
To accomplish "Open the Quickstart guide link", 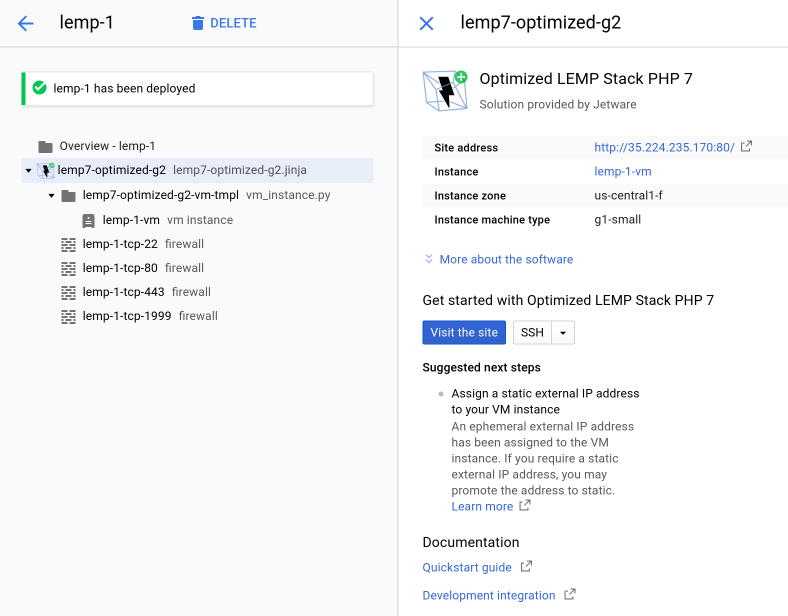I will pos(467,567).
